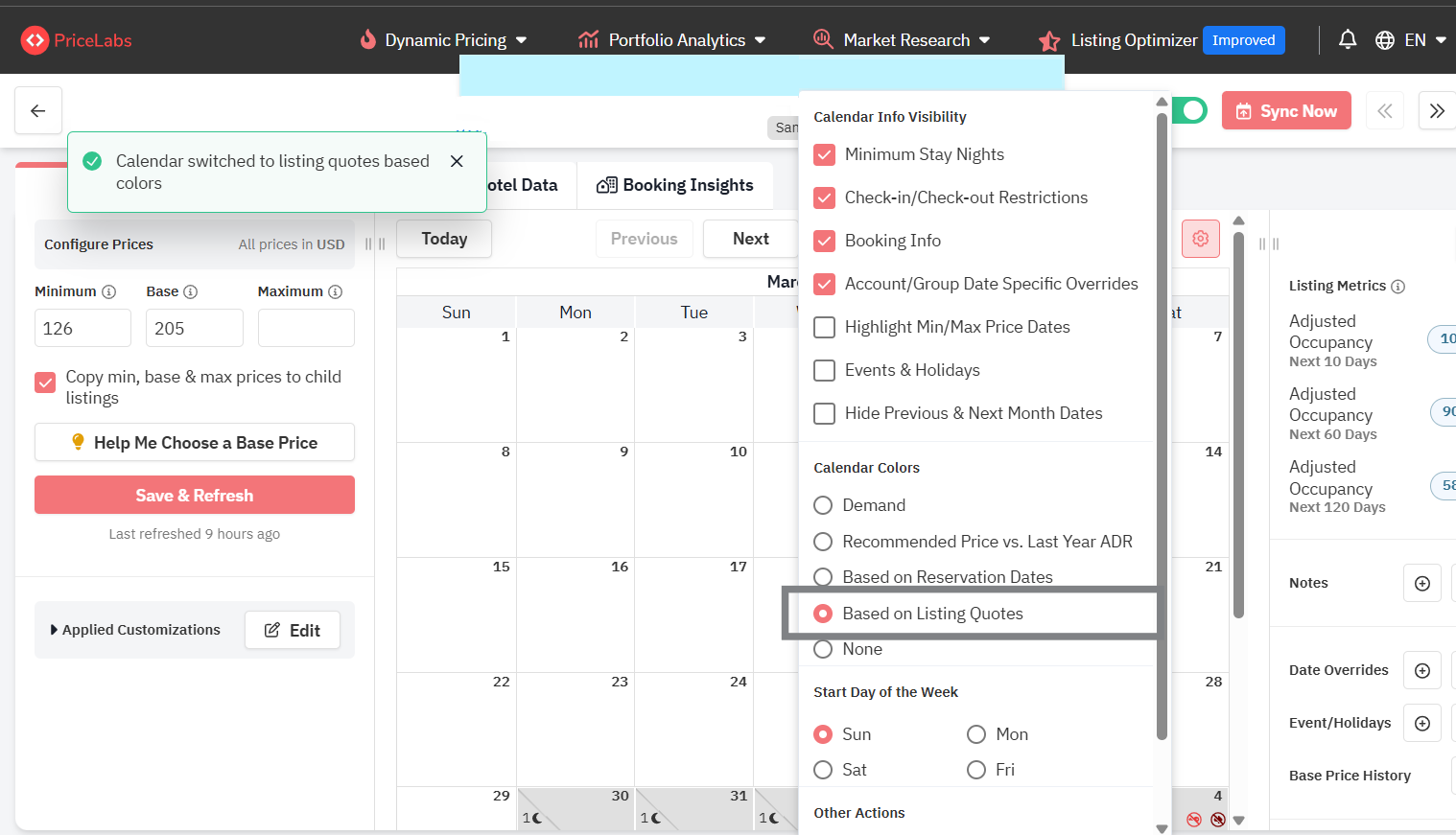Turn off the green sync toggle

click(x=1189, y=110)
